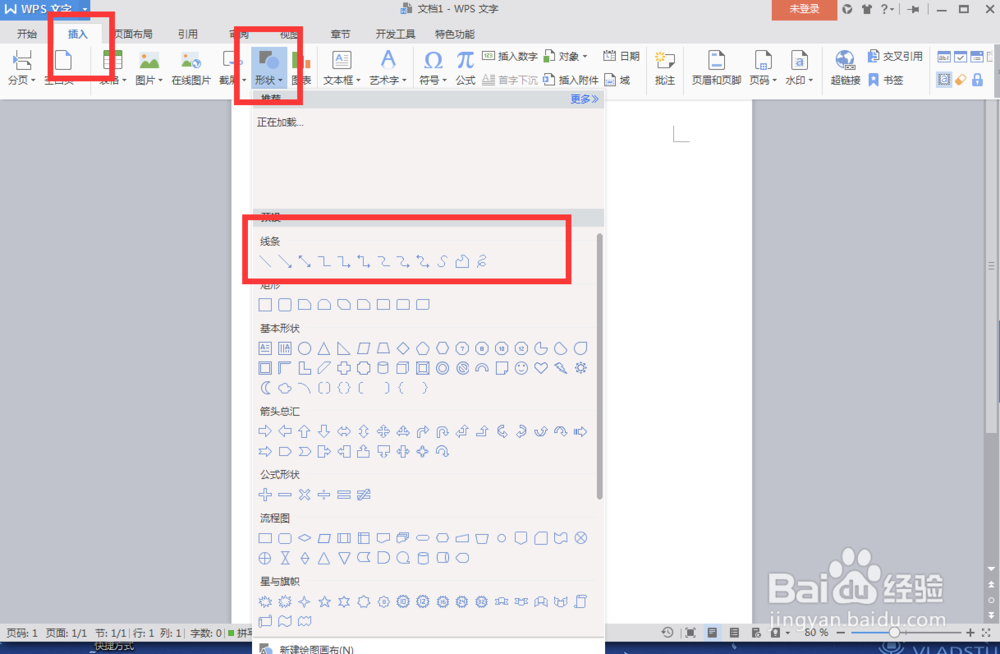This screenshot has height=654, width=1000.
Task: Select the multiply sign in 公式形状
Action: (304, 494)
